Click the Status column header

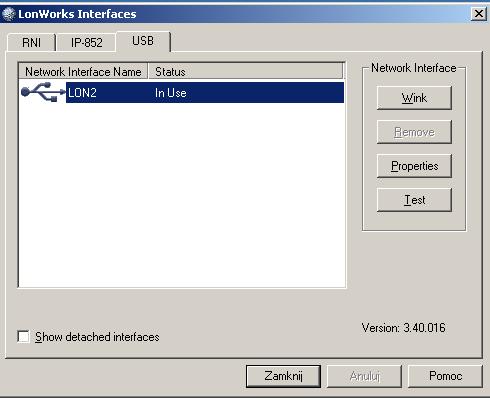(x=245, y=72)
